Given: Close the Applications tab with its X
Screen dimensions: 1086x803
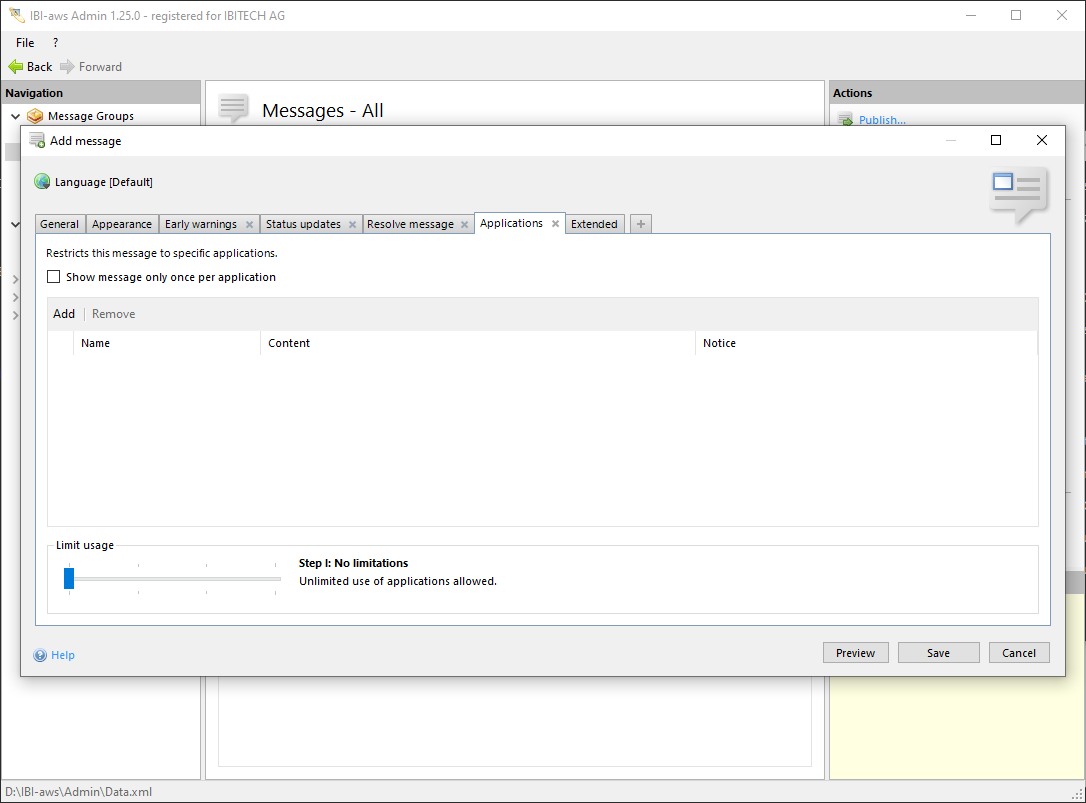Looking at the screenshot, I should coord(555,224).
